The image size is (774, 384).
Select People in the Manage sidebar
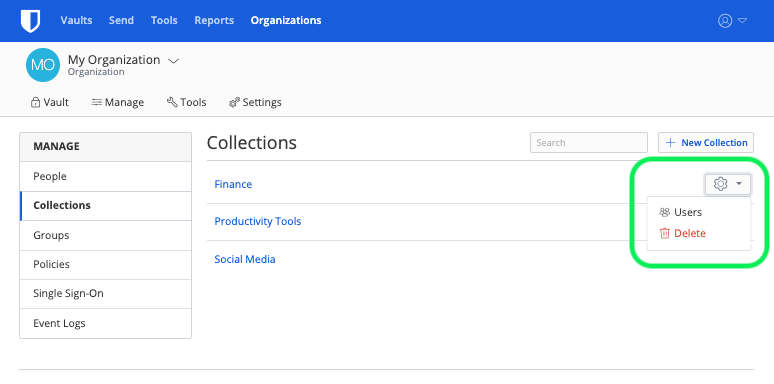point(106,176)
